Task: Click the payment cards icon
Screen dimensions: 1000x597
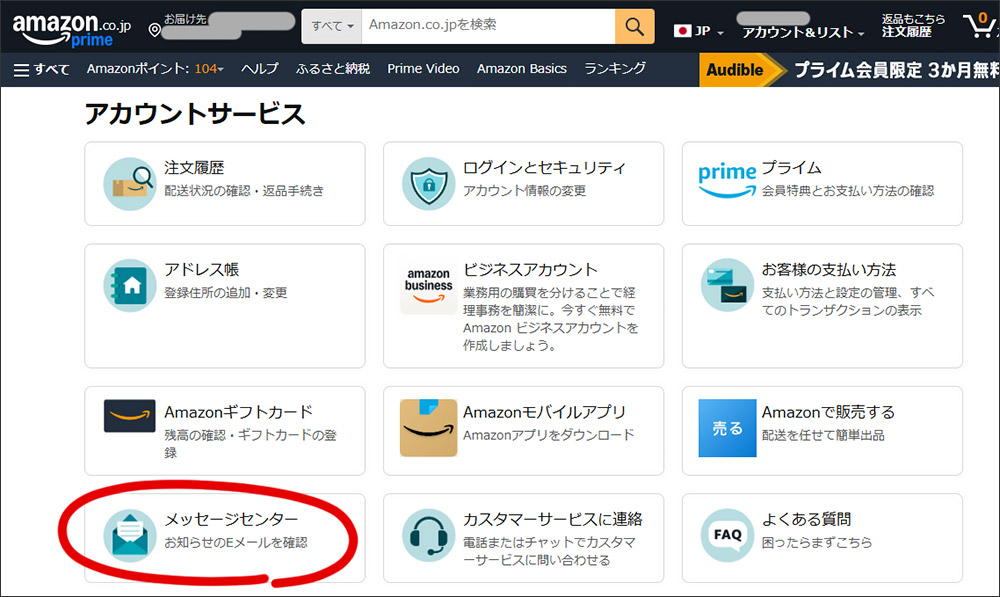Action: click(x=727, y=285)
